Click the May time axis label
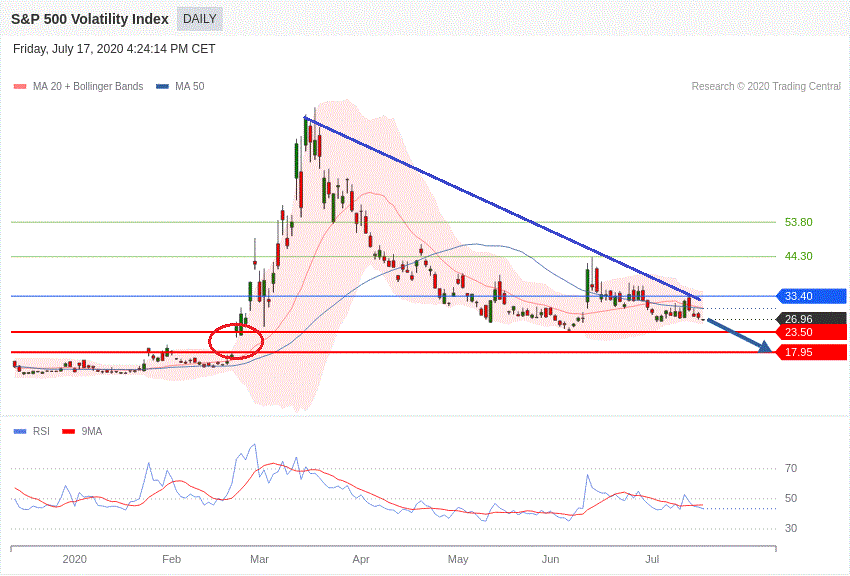The width and height of the screenshot is (850, 576). (x=458, y=559)
